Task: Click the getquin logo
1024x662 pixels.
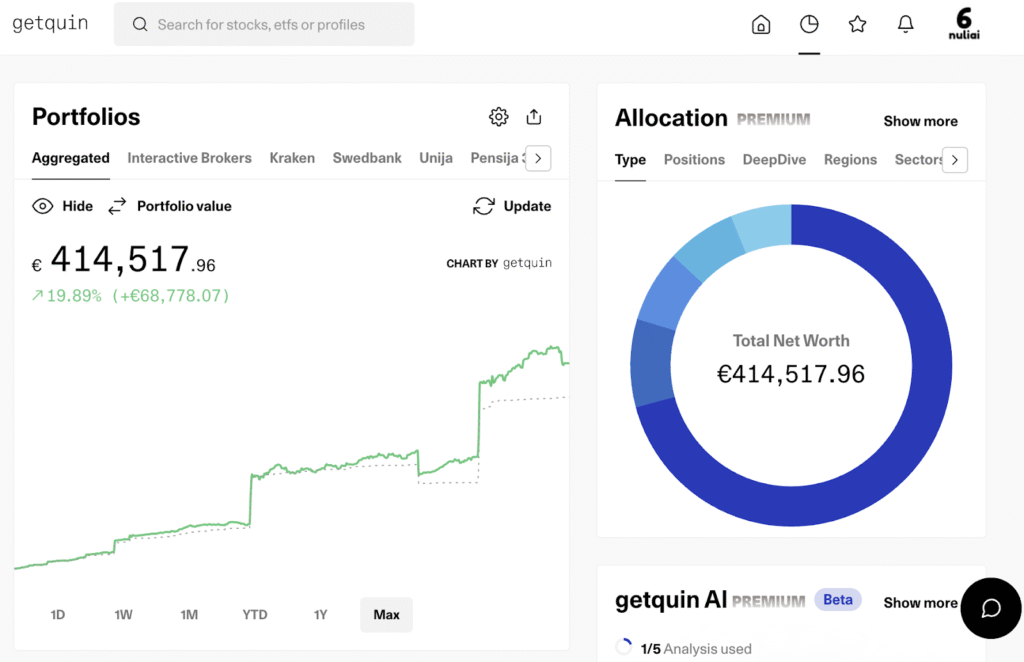Action: [50, 24]
